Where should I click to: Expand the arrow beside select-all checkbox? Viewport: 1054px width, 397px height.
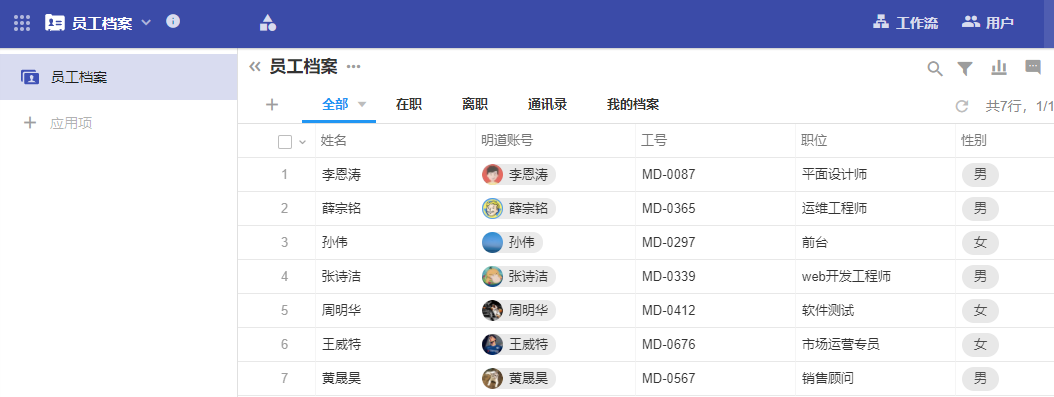pyautogui.click(x=302, y=142)
